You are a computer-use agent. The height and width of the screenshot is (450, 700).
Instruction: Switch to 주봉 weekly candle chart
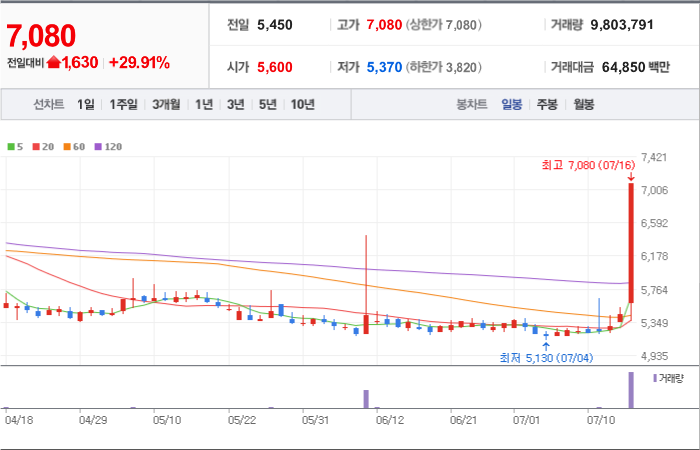click(547, 105)
